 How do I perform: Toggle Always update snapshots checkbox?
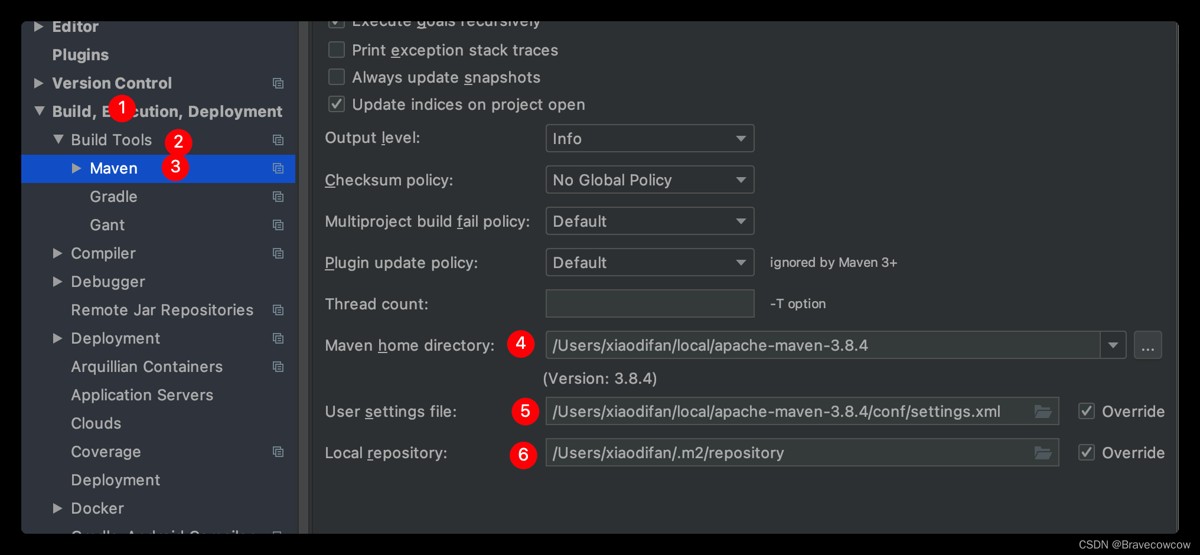pos(337,77)
